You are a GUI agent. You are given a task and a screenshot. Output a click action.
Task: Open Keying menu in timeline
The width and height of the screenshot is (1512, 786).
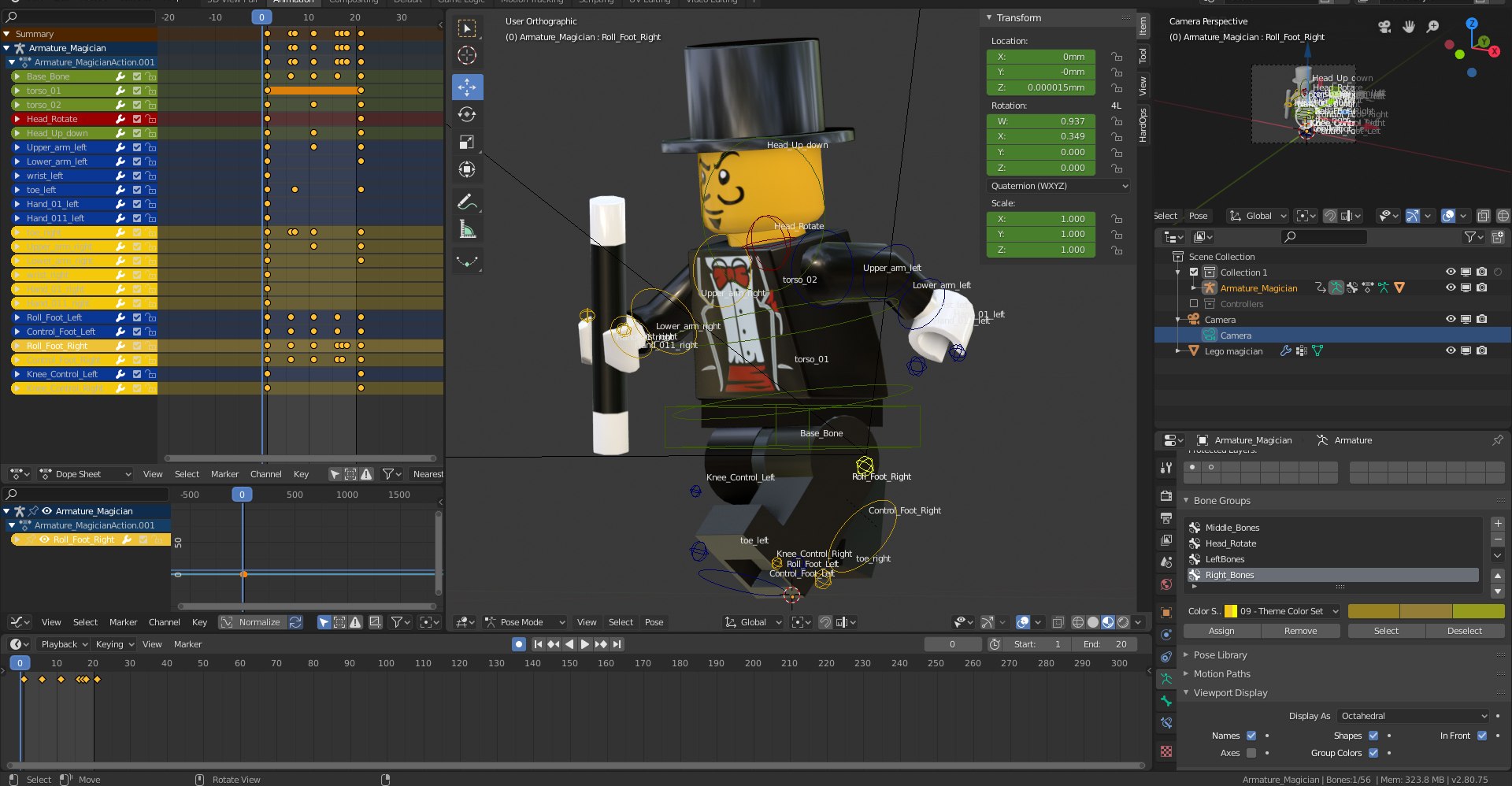[x=114, y=644]
